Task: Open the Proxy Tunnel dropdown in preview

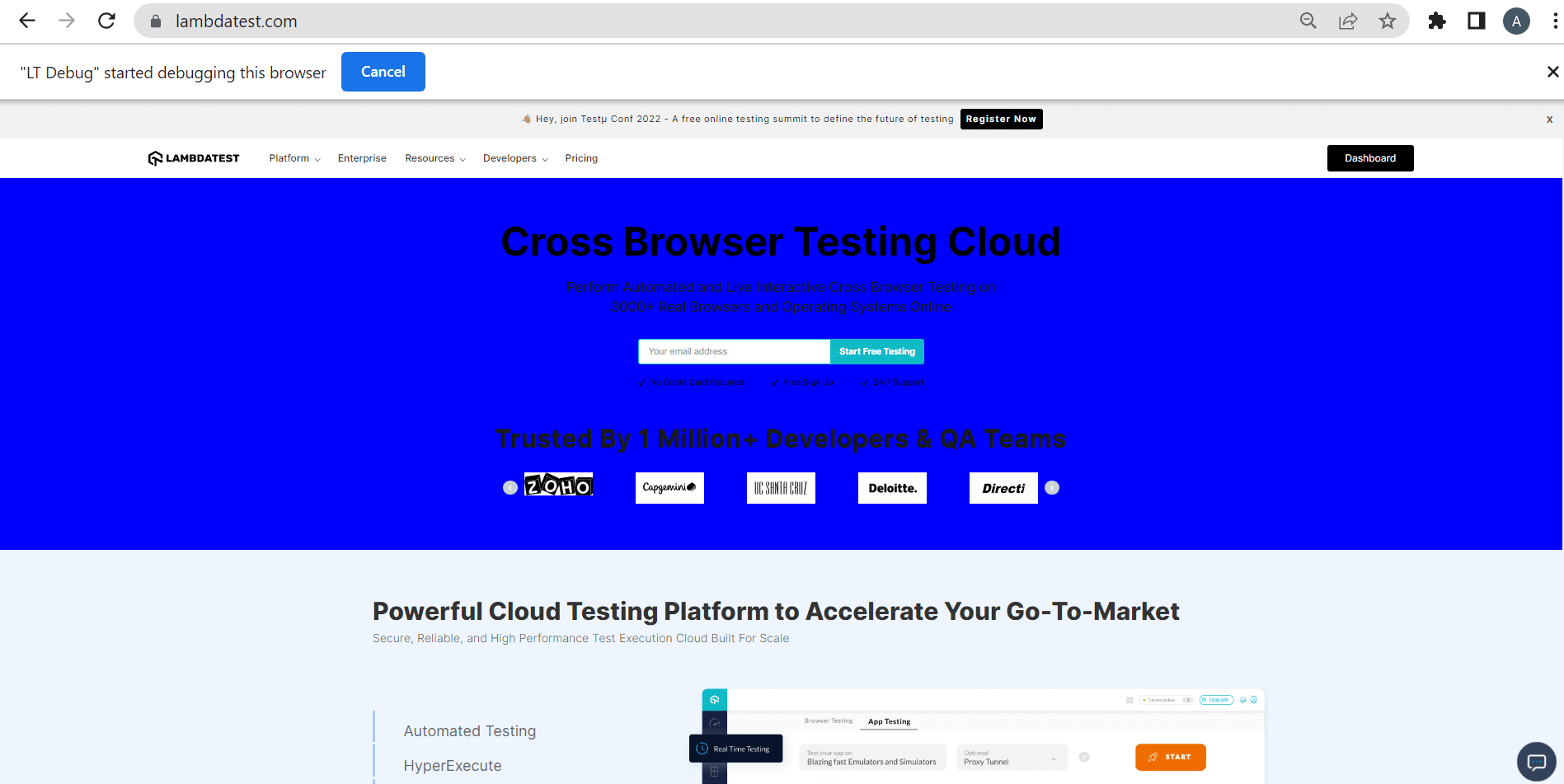Action: pos(1012,758)
